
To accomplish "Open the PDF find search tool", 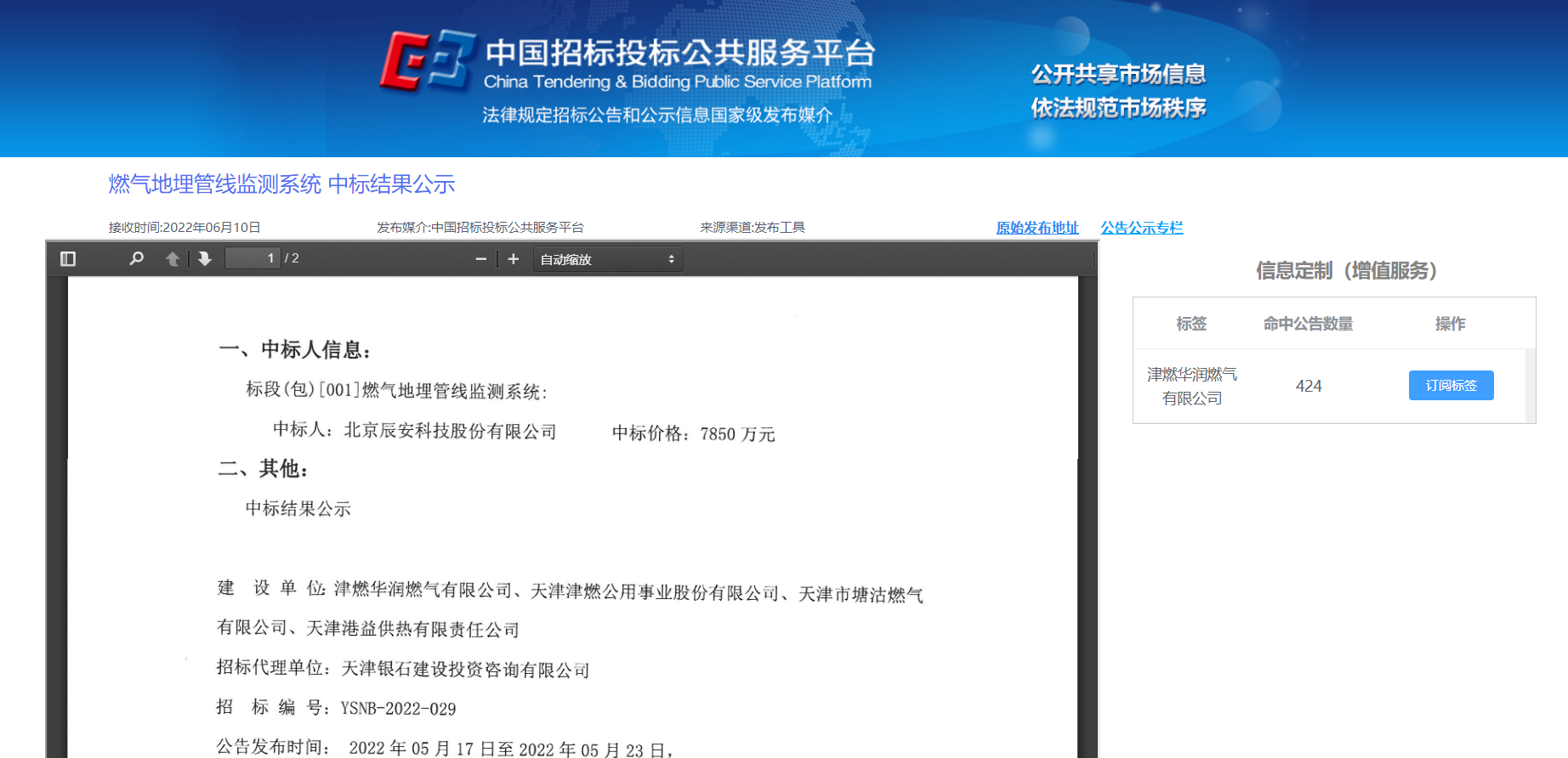I will pos(136,259).
